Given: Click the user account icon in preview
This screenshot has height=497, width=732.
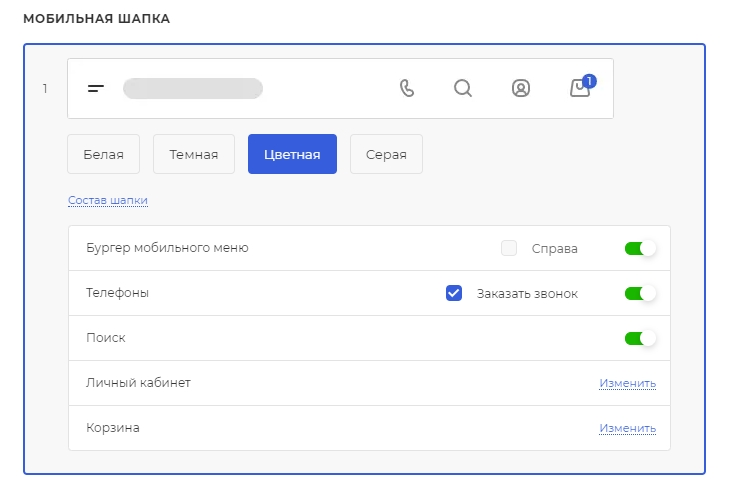Looking at the screenshot, I should pos(521,88).
